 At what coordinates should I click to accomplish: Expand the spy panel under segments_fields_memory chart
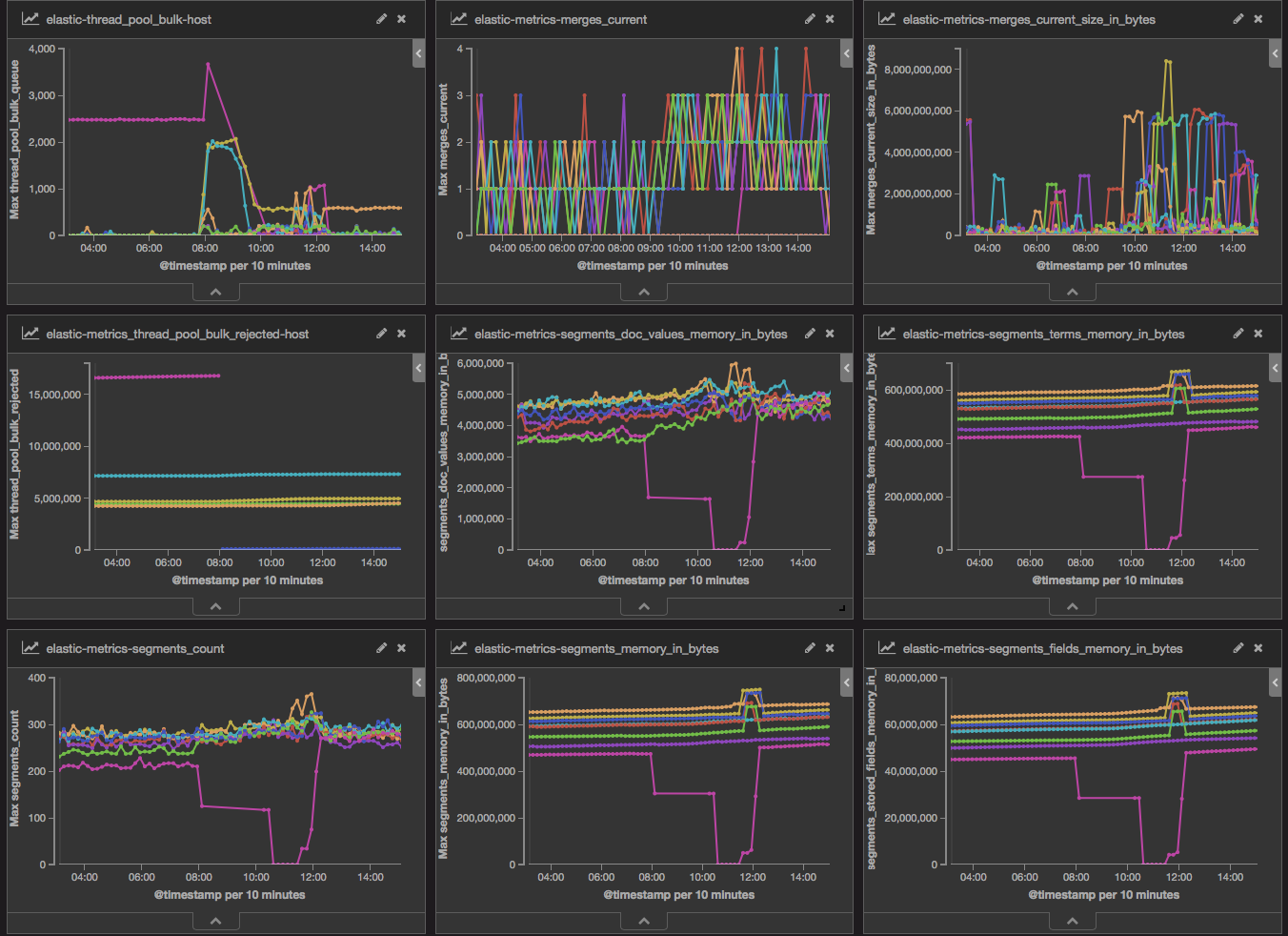[1073, 921]
